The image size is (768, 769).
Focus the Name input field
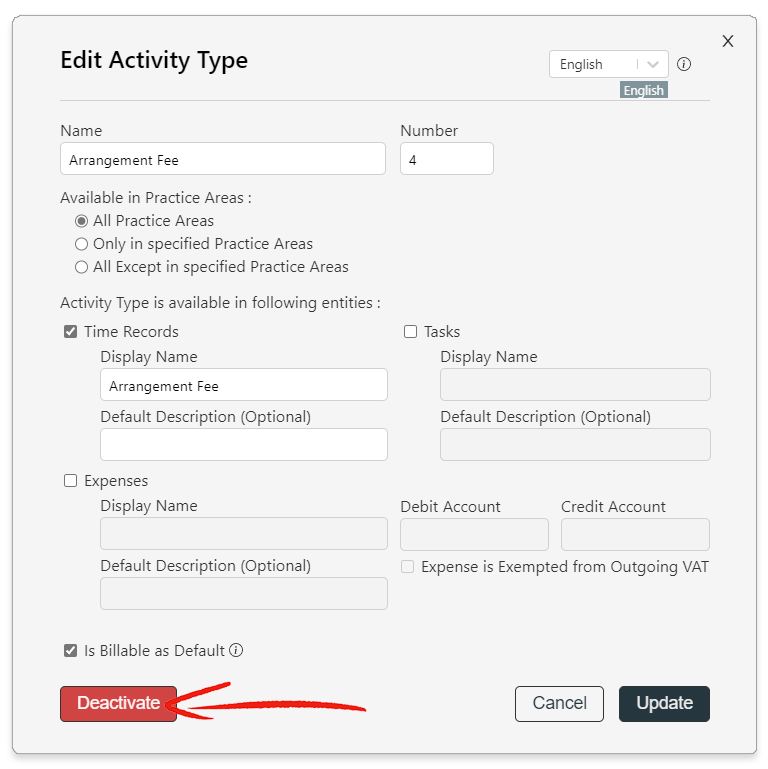tap(223, 159)
